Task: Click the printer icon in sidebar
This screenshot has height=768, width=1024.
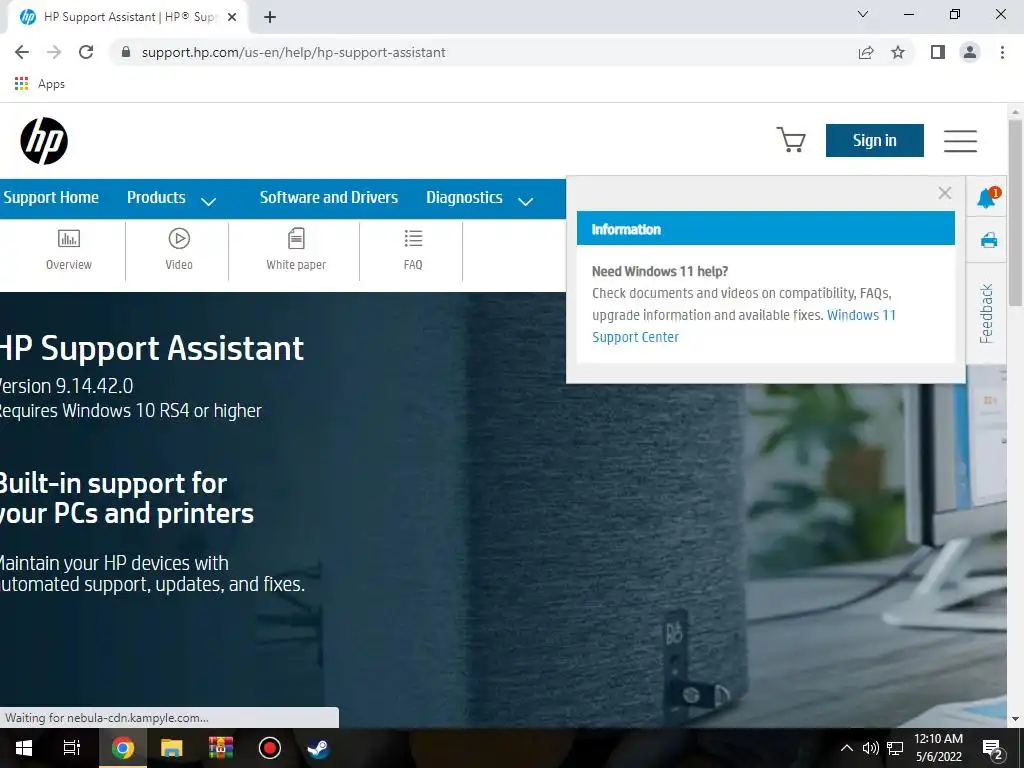Action: 989,240
